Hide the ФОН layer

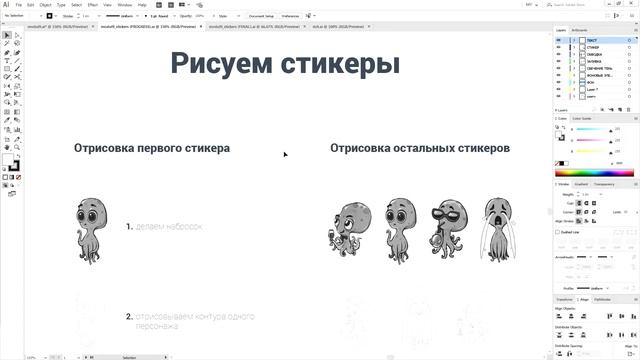[x=558, y=82]
